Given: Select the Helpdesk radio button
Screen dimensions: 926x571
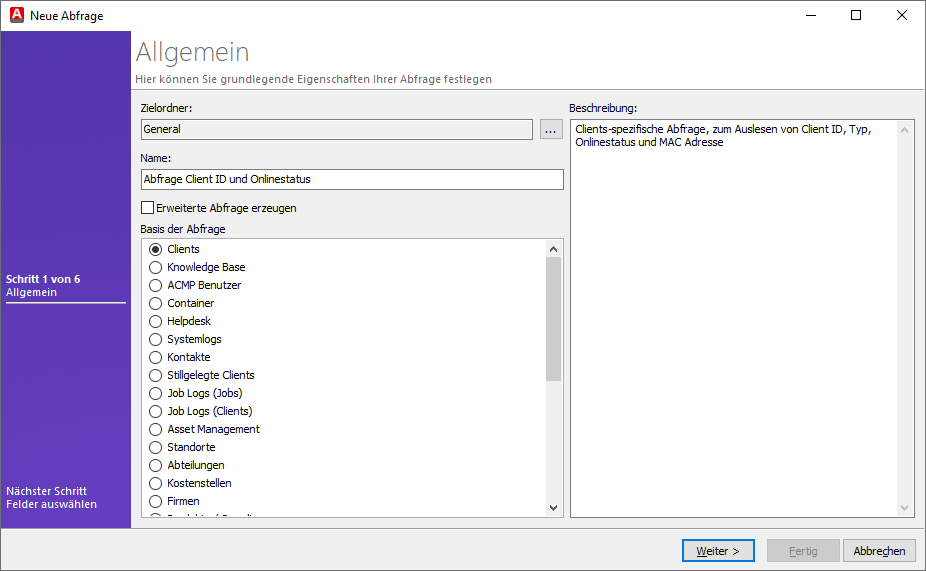Looking at the screenshot, I should point(155,321).
